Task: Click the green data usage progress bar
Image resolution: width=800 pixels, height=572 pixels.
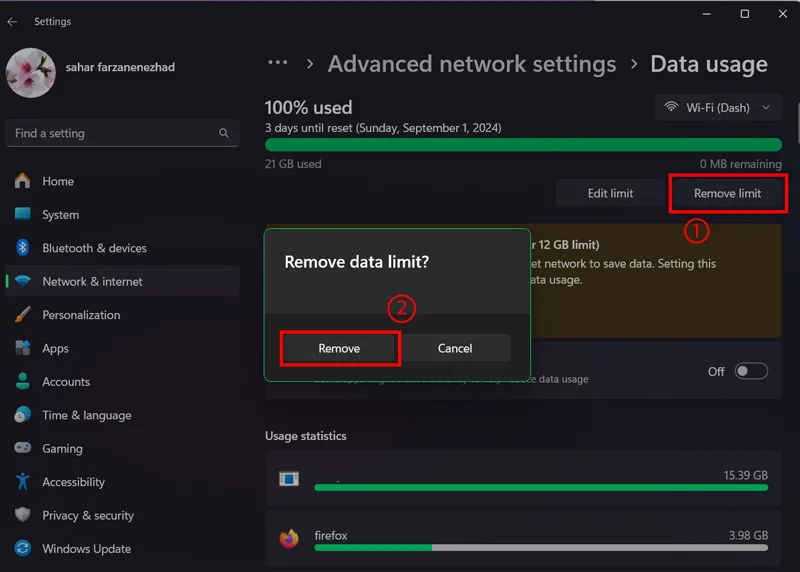Action: pyautogui.click(x=523, y=144)
